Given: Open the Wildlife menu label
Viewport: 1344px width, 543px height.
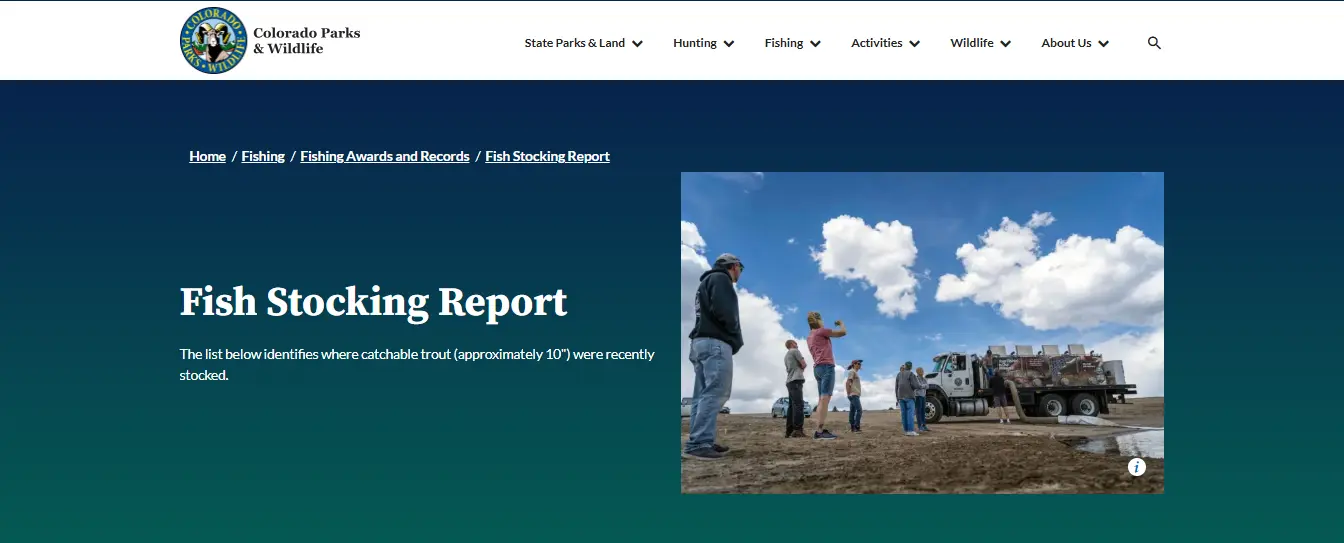Looking at the screenshot, I should (x=972, y=43).
